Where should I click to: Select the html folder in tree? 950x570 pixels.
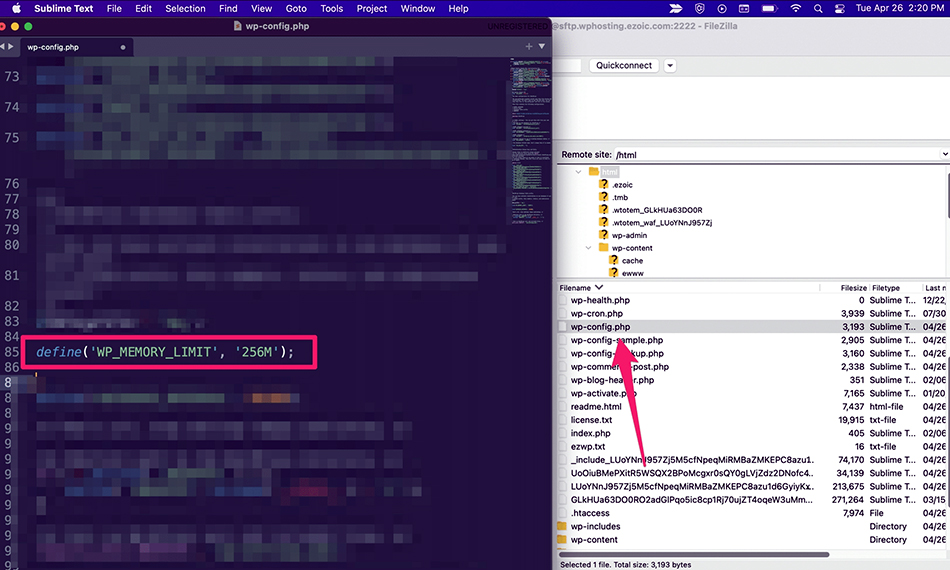pos(610,172)
